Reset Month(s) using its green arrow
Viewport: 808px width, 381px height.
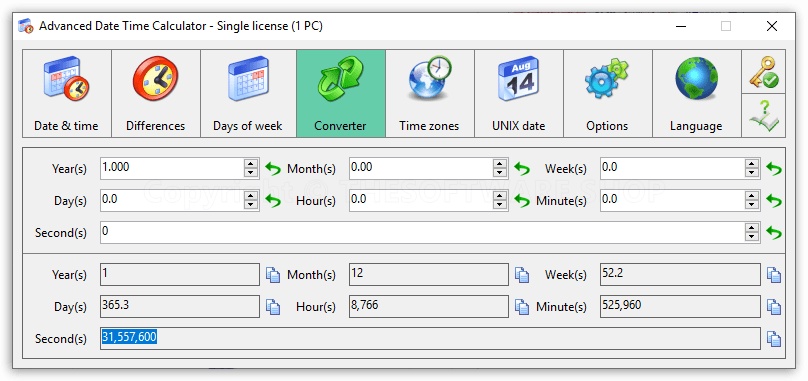click(522, 168)
